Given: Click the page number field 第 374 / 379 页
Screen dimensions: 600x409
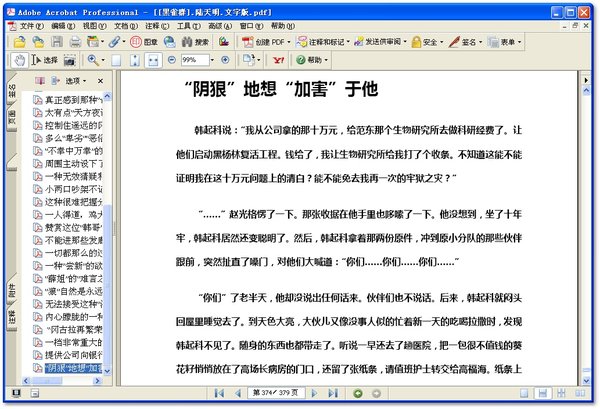Looking at the screenshot, I should [276, 393].
